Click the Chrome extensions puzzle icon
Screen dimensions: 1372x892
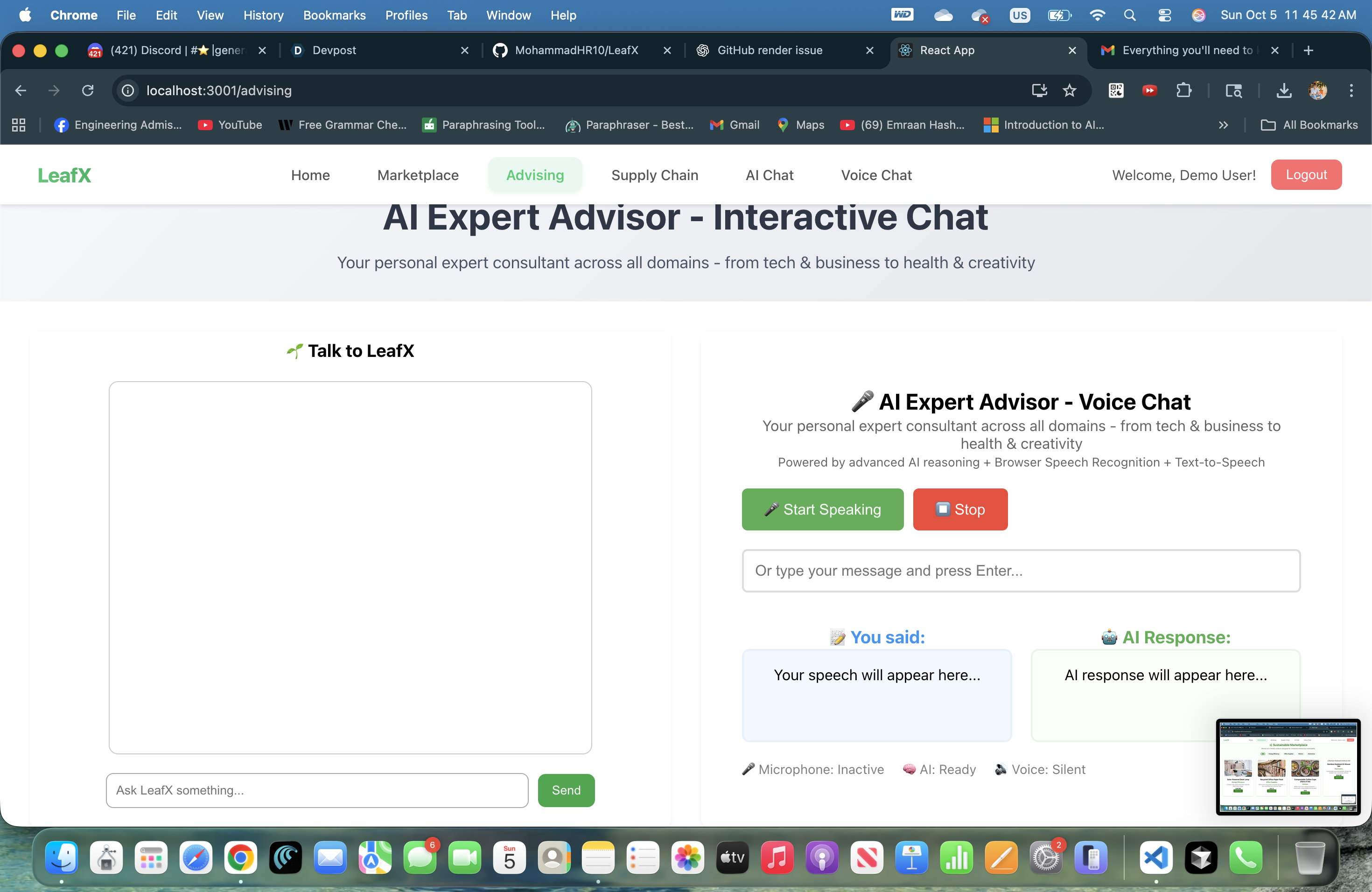pyautogui.click(x=1183, y=91)
